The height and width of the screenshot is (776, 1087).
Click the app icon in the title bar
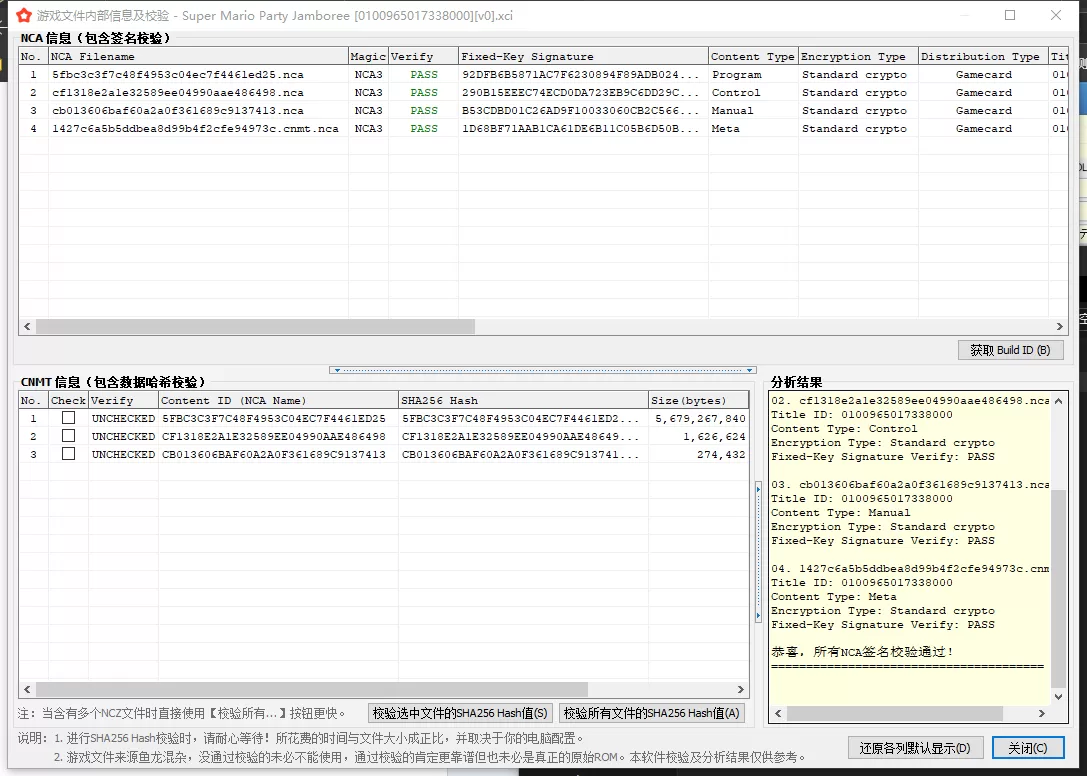point(21,15)
